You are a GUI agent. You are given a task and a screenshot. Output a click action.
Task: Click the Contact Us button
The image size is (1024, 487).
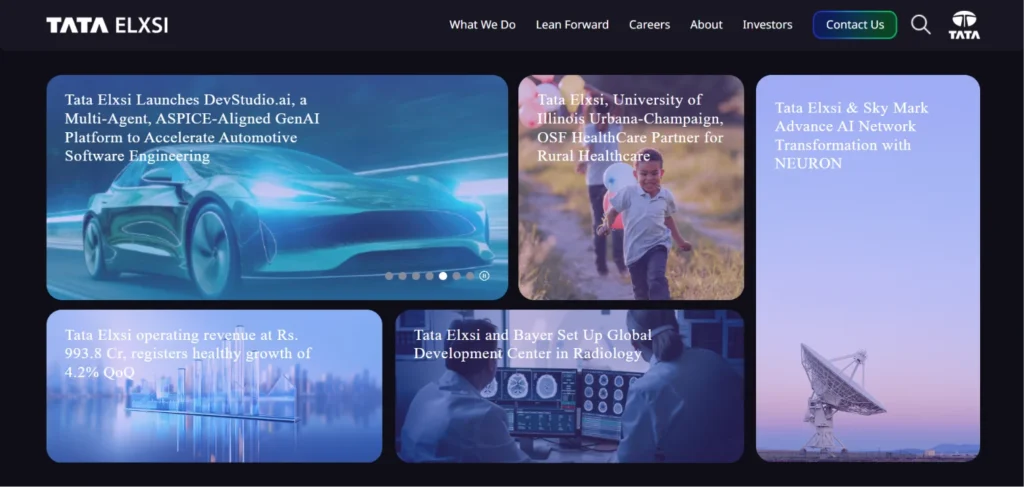855,25
